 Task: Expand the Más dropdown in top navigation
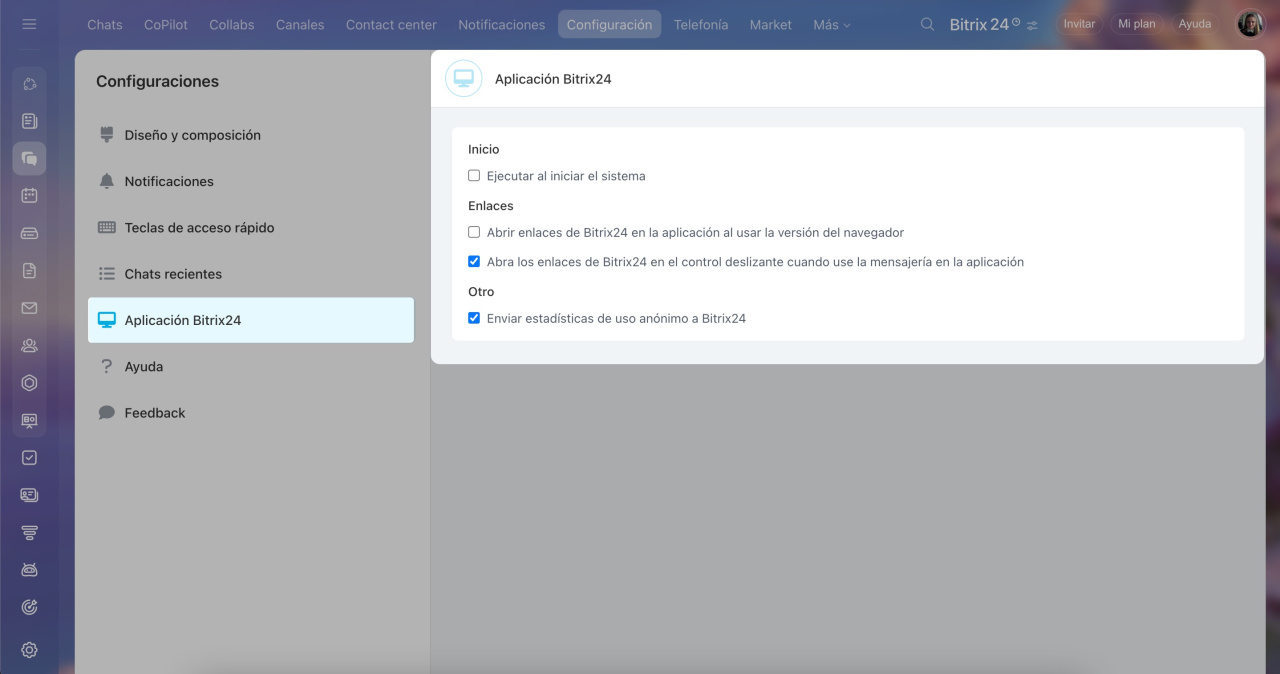pyautogui.click(x=831, y=25)
